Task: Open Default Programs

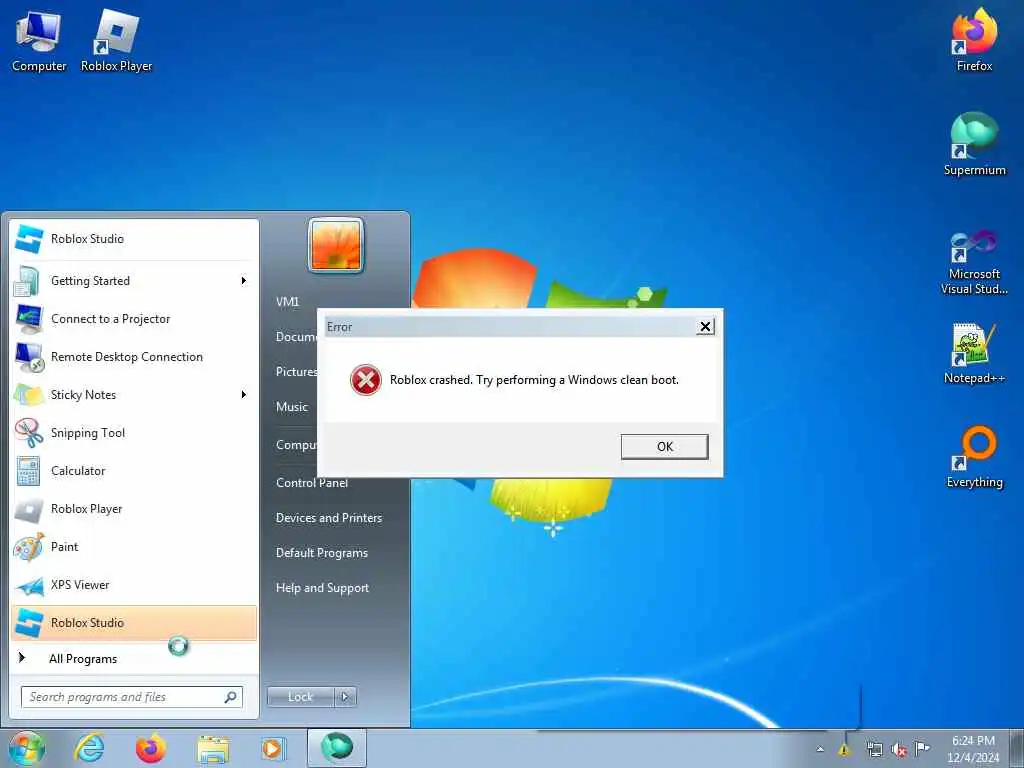Action: [x=321, y=553]
